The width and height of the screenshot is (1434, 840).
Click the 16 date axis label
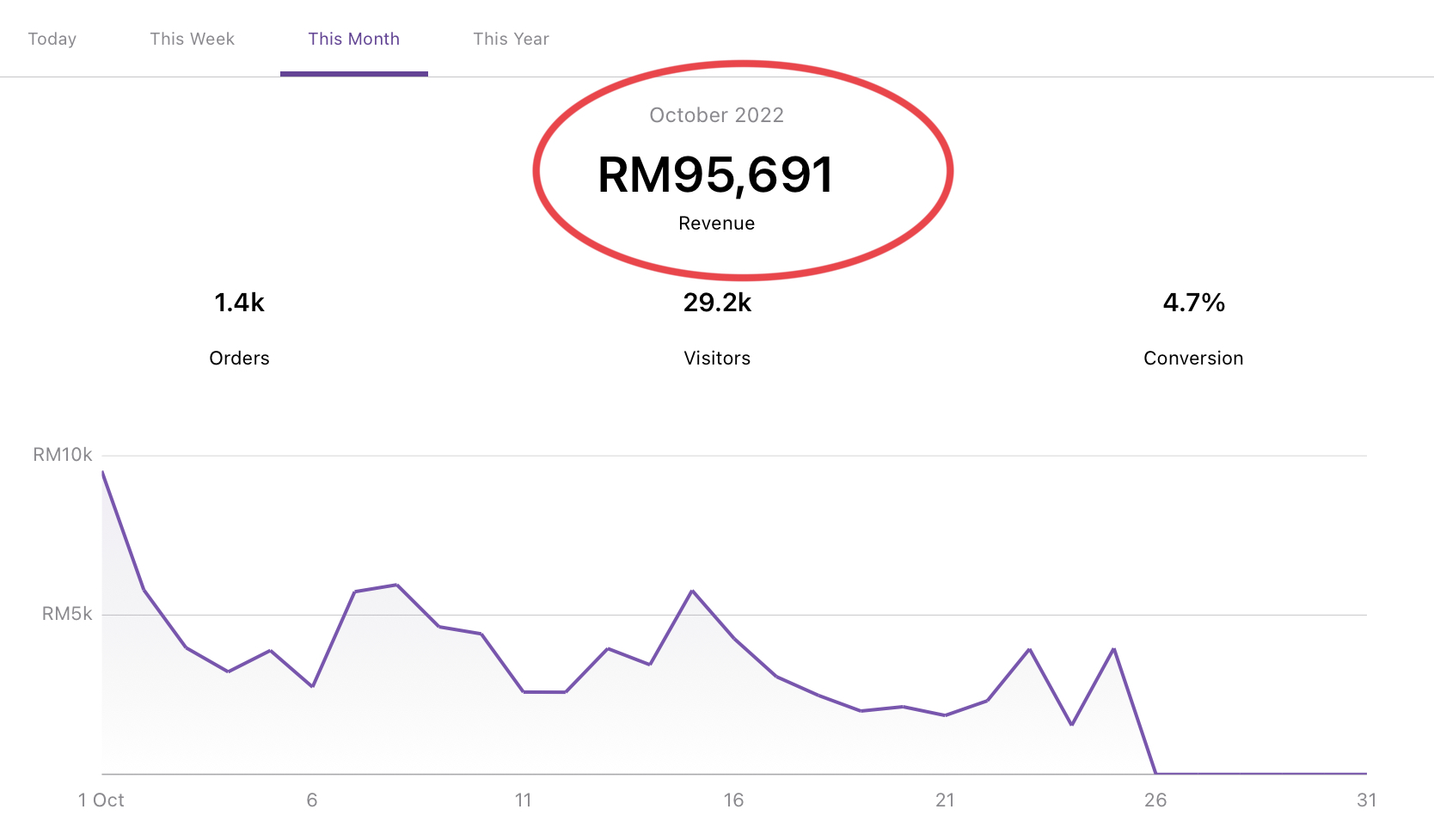pyautogui.click(x=733, y=800)
